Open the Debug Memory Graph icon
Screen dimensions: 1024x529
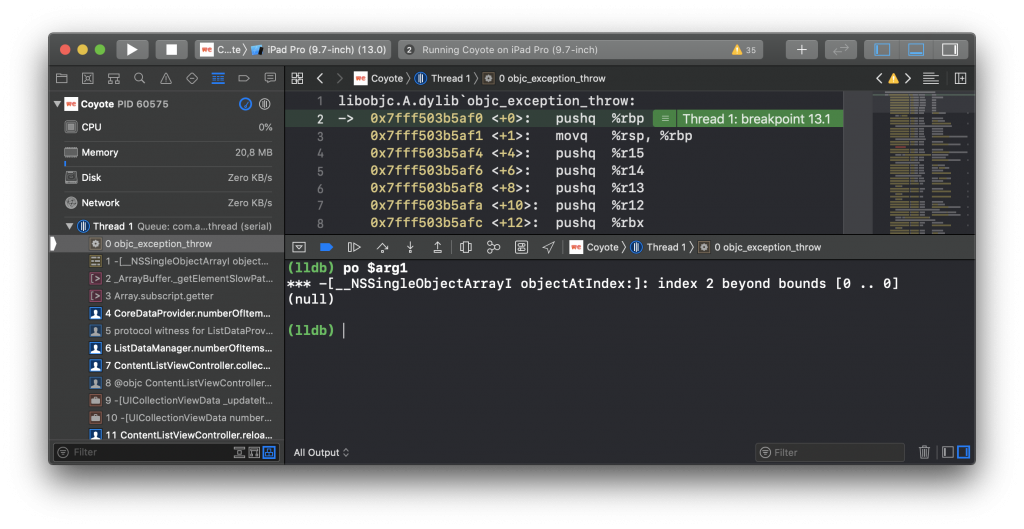pos(493,247)
